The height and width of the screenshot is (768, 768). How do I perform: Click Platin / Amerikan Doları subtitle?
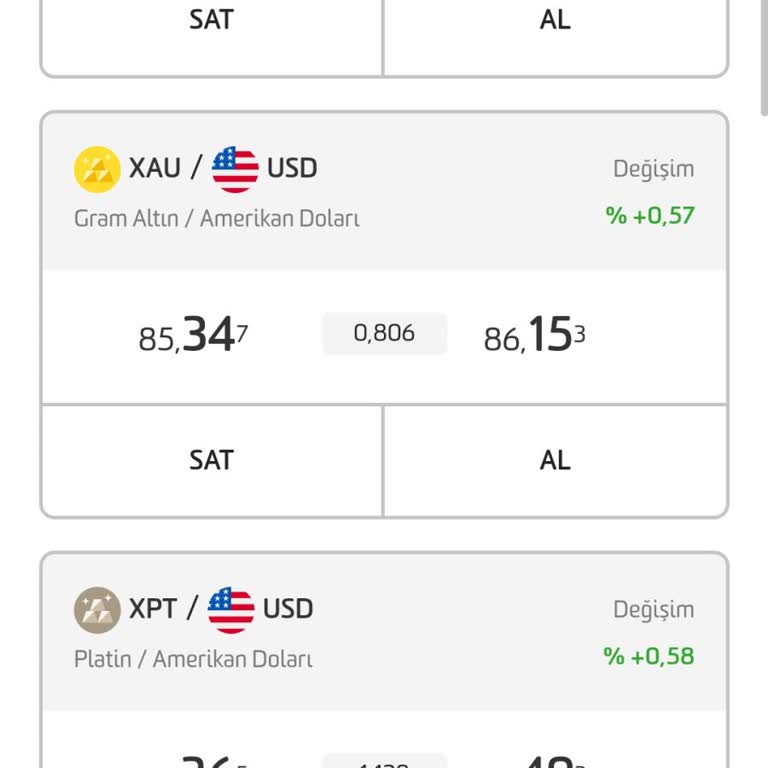click(193, 659)
